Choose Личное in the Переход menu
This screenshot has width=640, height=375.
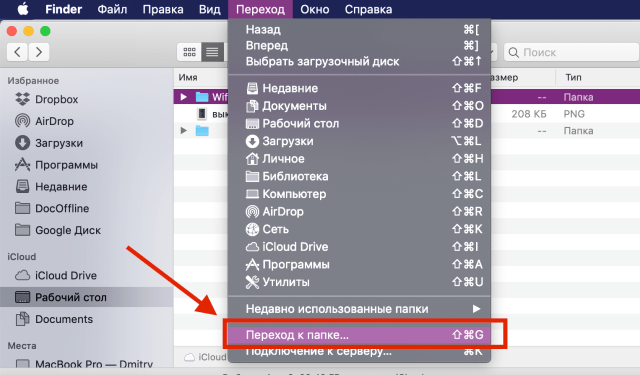tap(359, 158)
